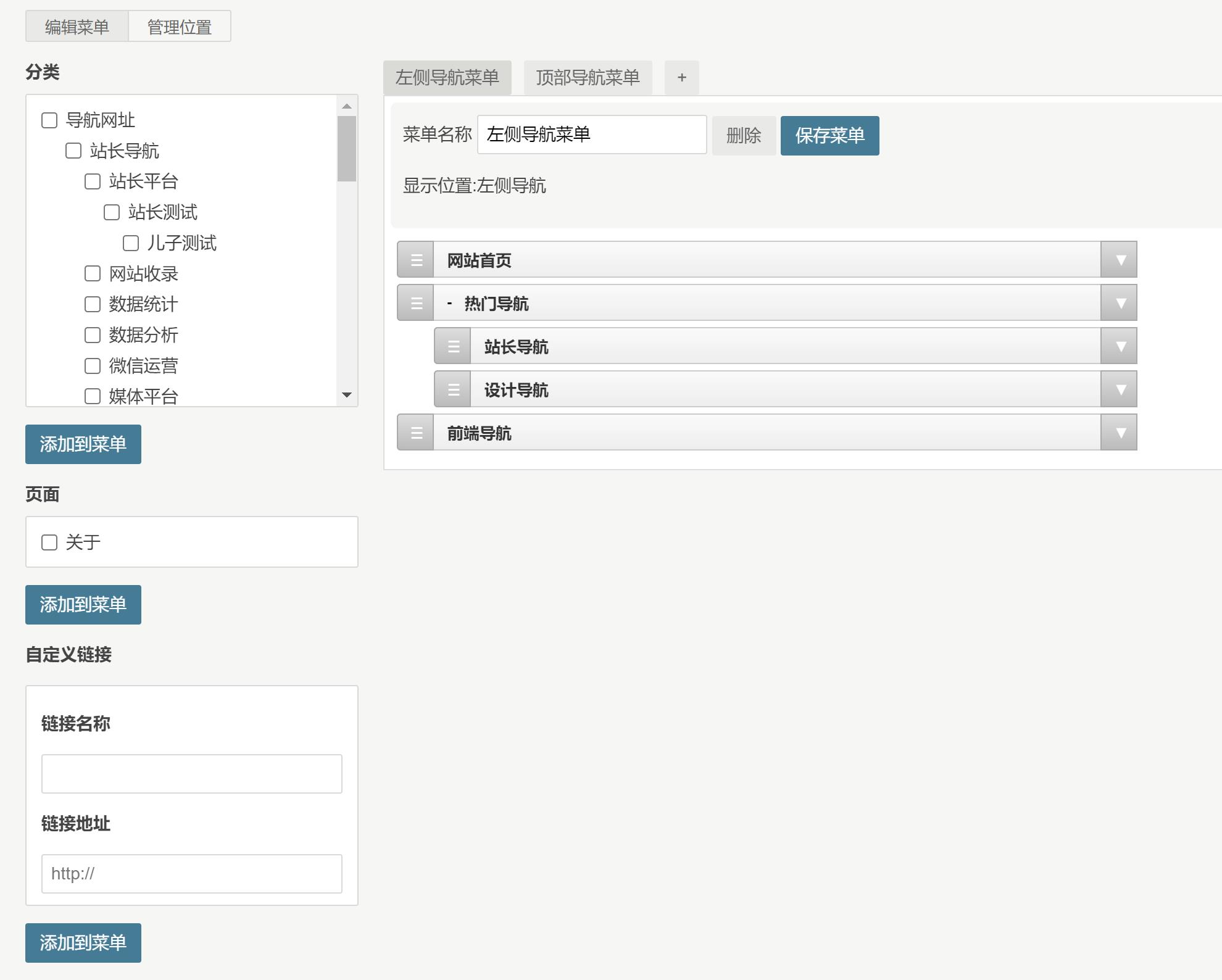This screenshot has height=980, width=1222.
Task: Click drag handle icon of 前端导航 item
Action: tap(416, 433)
